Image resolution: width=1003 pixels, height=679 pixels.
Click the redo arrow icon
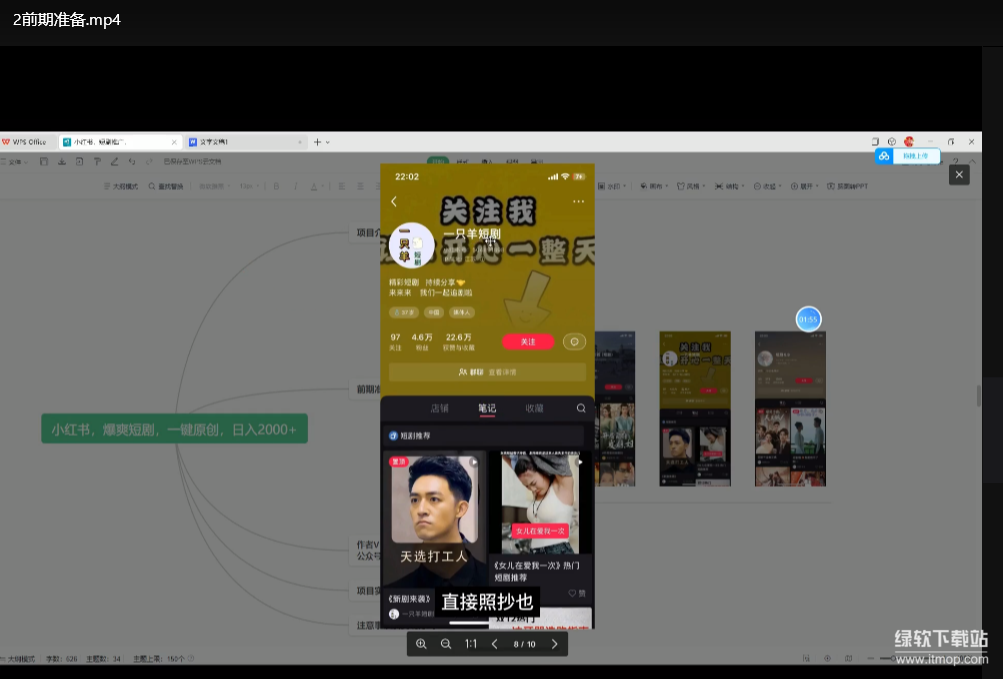coord(149,162)
